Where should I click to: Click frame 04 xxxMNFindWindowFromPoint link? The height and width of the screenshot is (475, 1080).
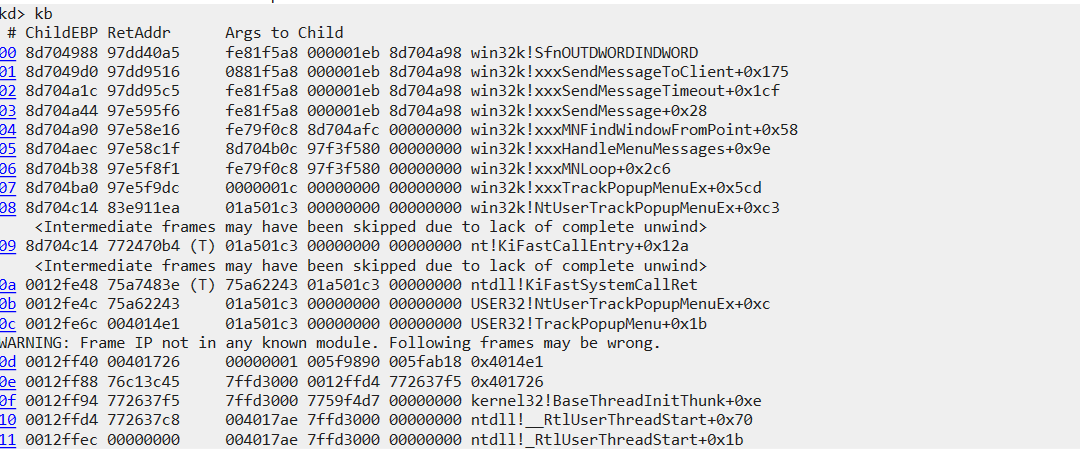click(x=8, y=130)
